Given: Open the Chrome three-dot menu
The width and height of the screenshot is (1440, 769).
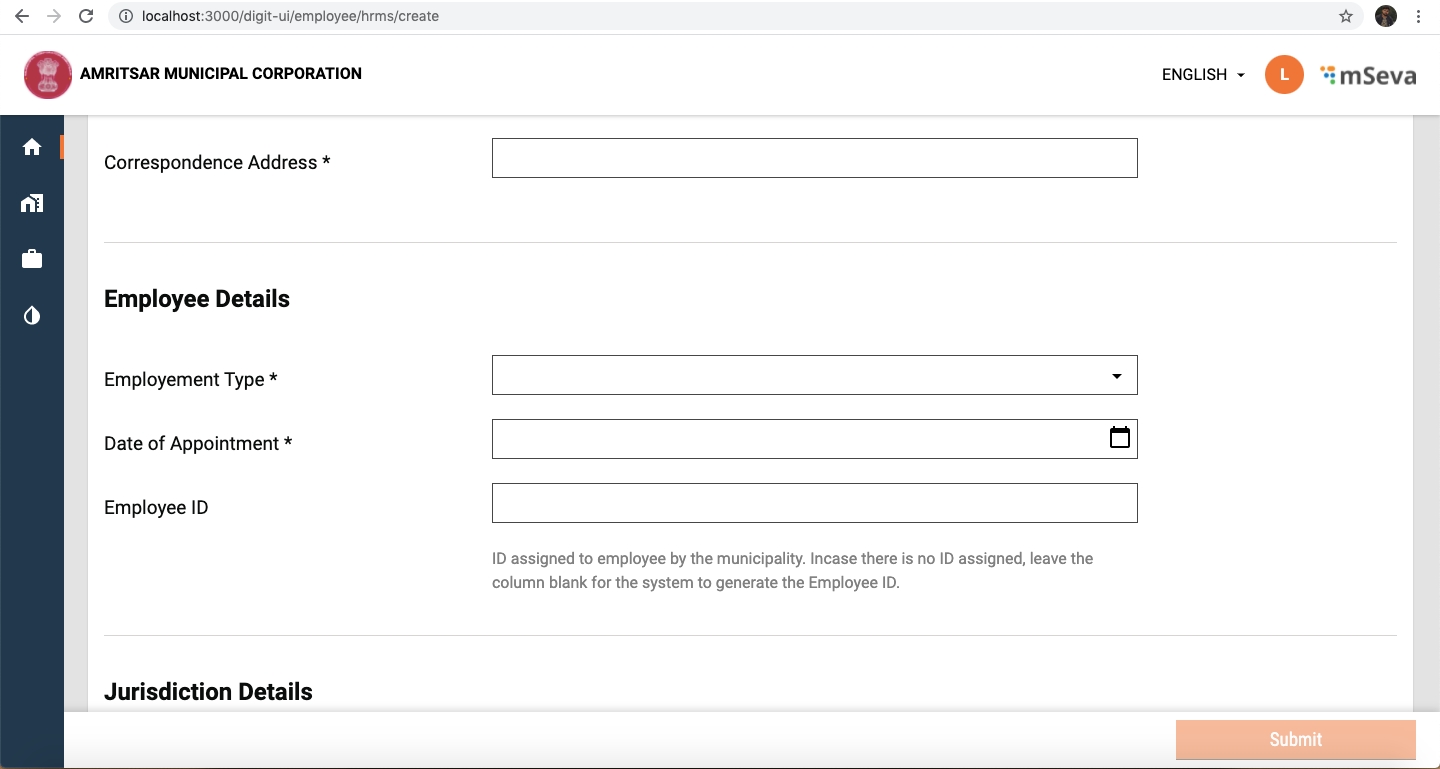Looking at the screenshot, I should click(1419, 16).
